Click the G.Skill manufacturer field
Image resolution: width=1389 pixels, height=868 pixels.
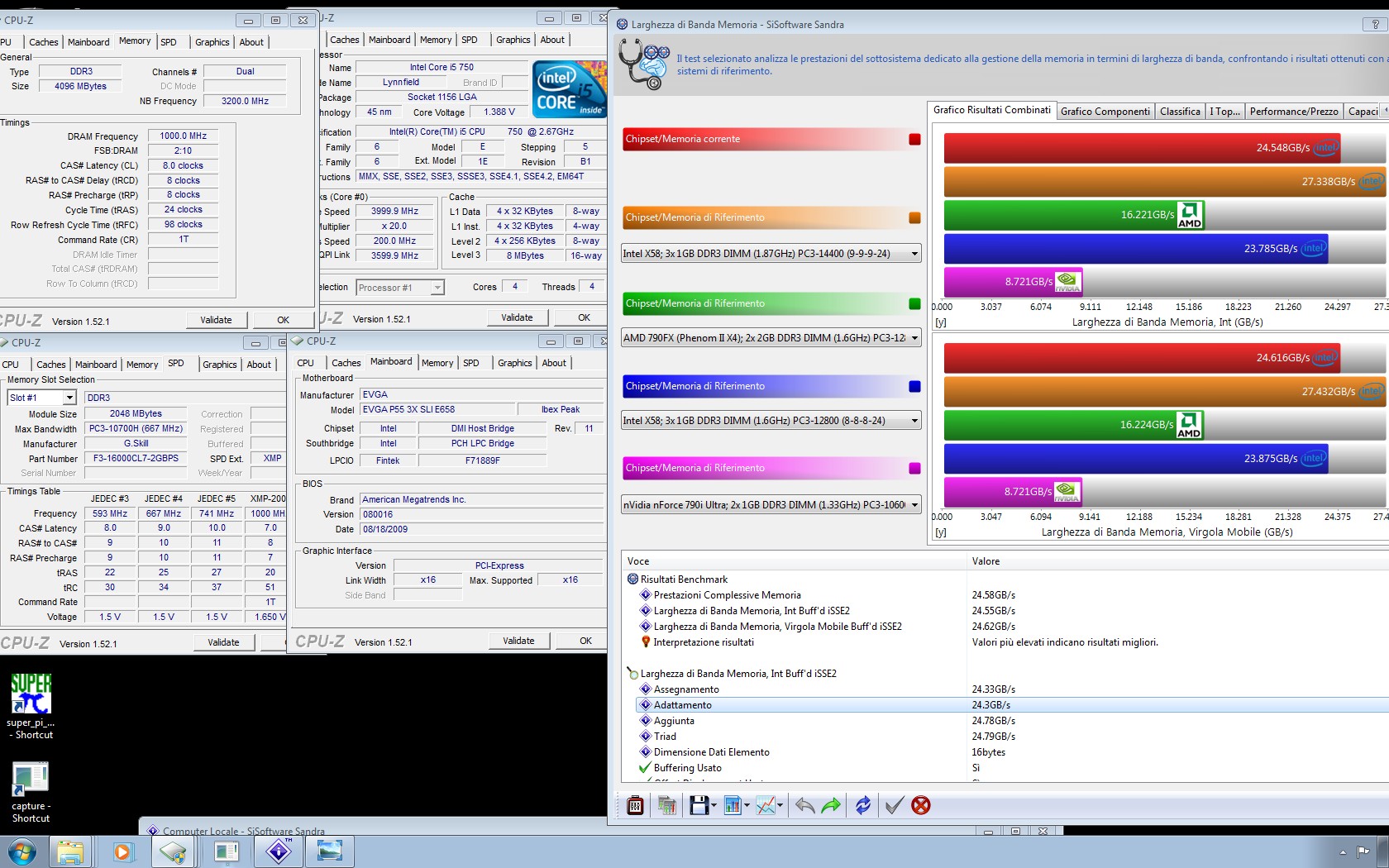pos(136,444)
